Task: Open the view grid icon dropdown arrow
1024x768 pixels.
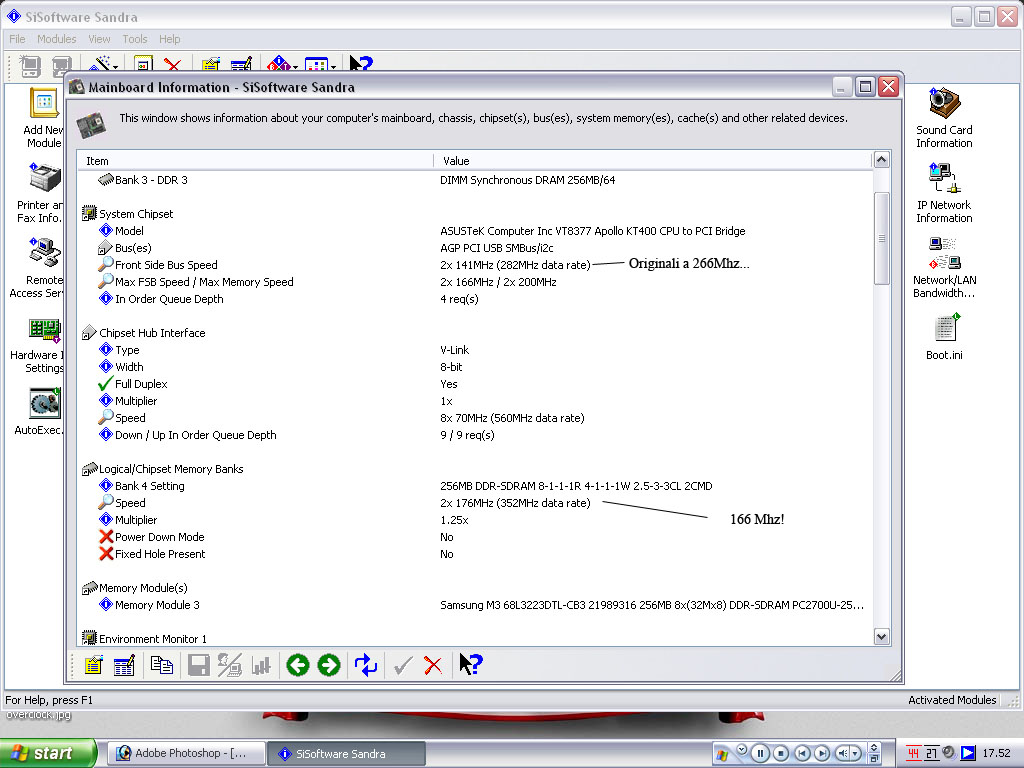Action: [x=333, y=66]
